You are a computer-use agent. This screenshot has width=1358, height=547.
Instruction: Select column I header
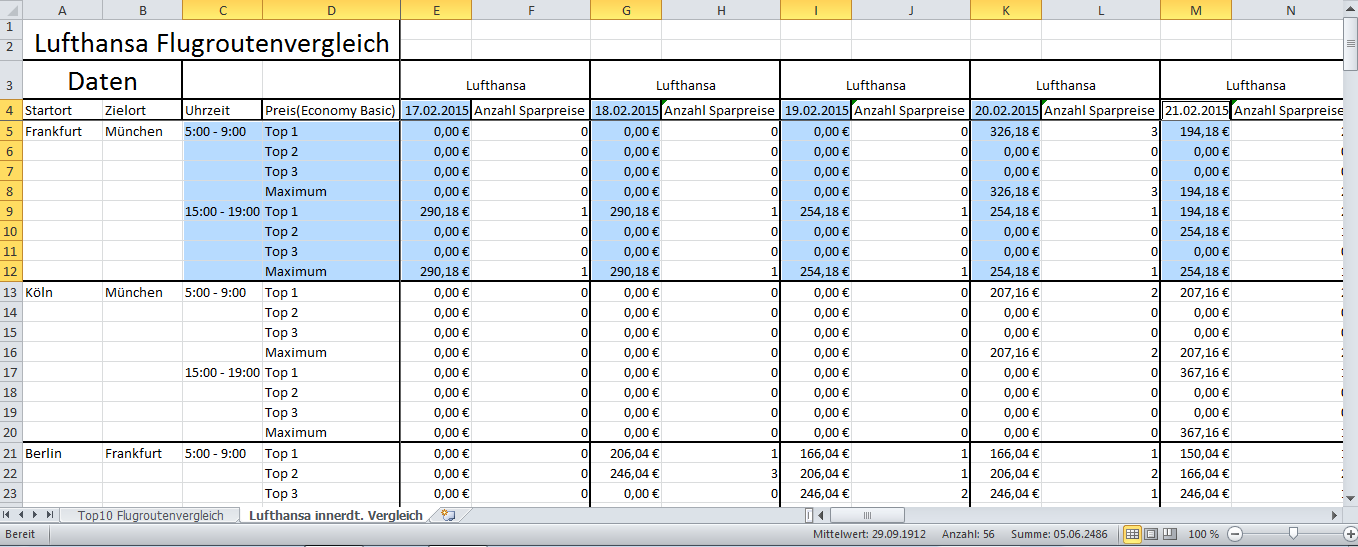[x=816, y=10]
